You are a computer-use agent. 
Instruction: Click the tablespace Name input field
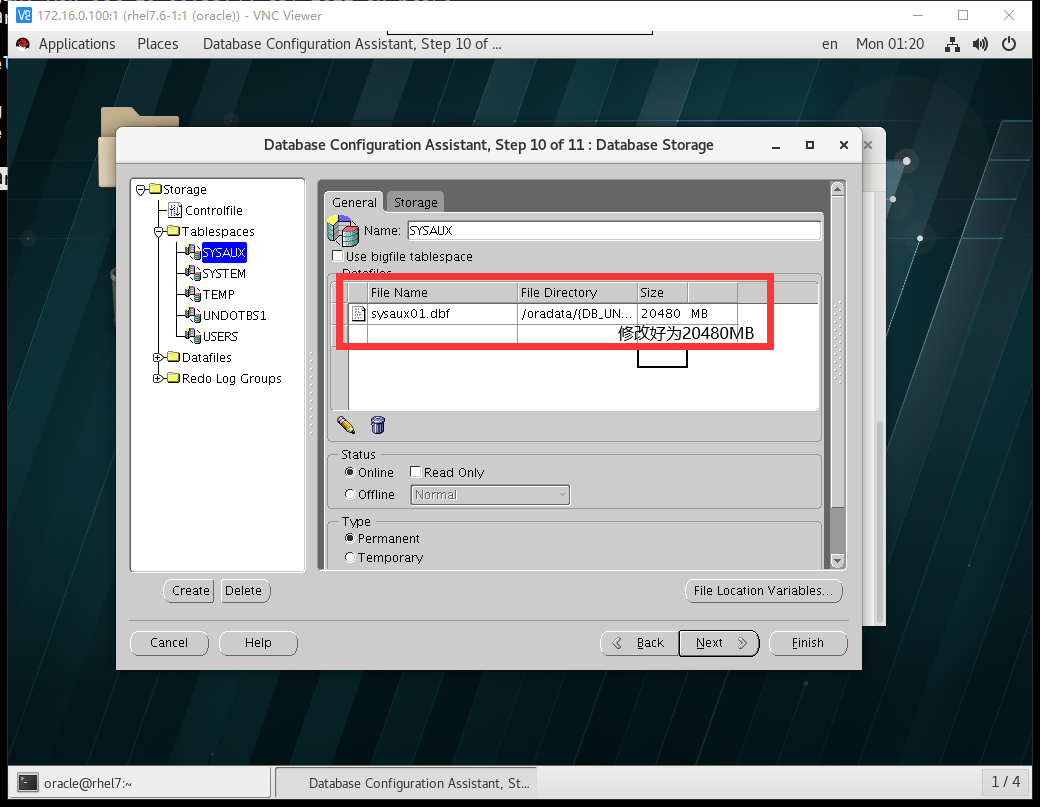(x=614, y=231)
